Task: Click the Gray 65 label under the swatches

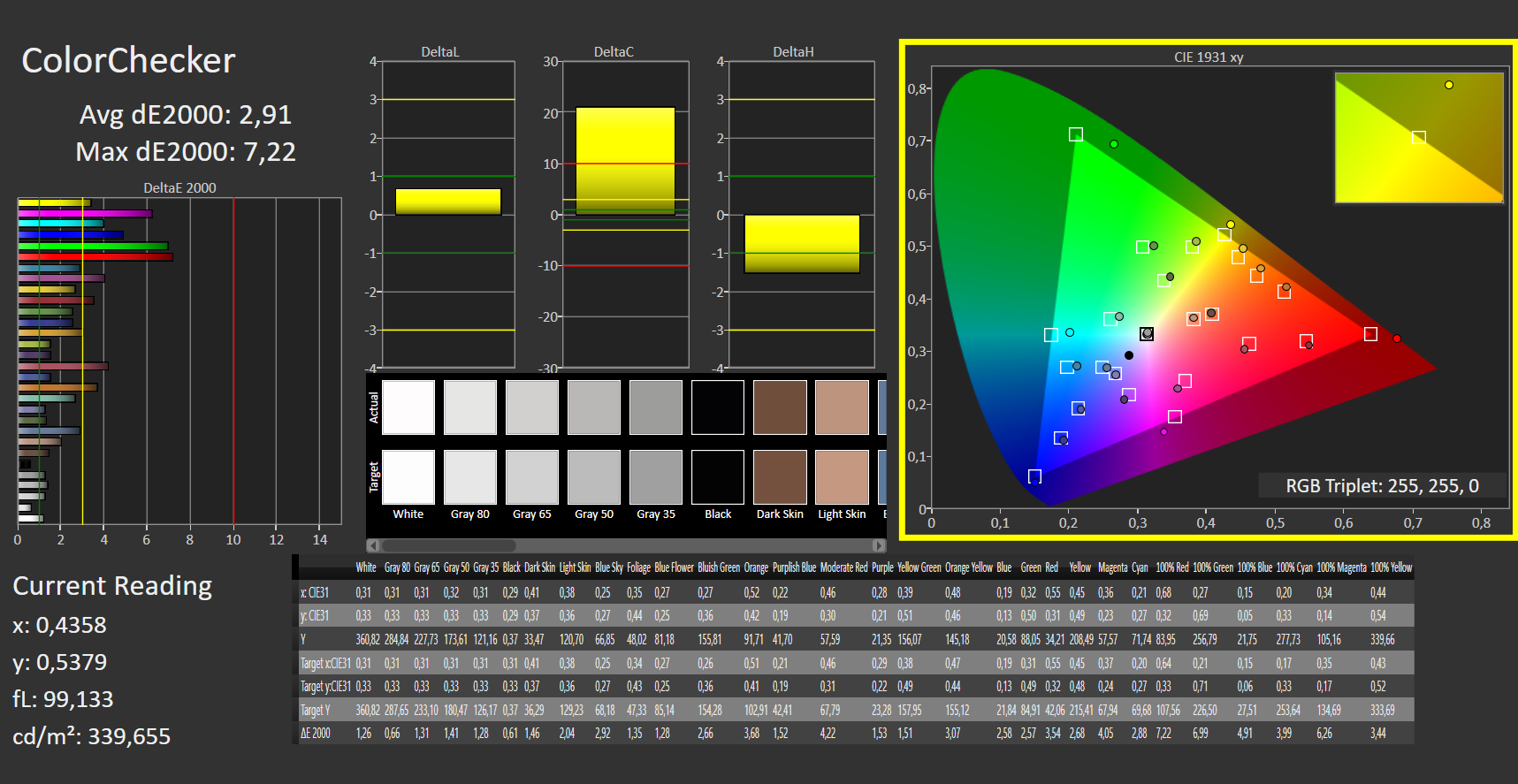Action: pos(532,514)
